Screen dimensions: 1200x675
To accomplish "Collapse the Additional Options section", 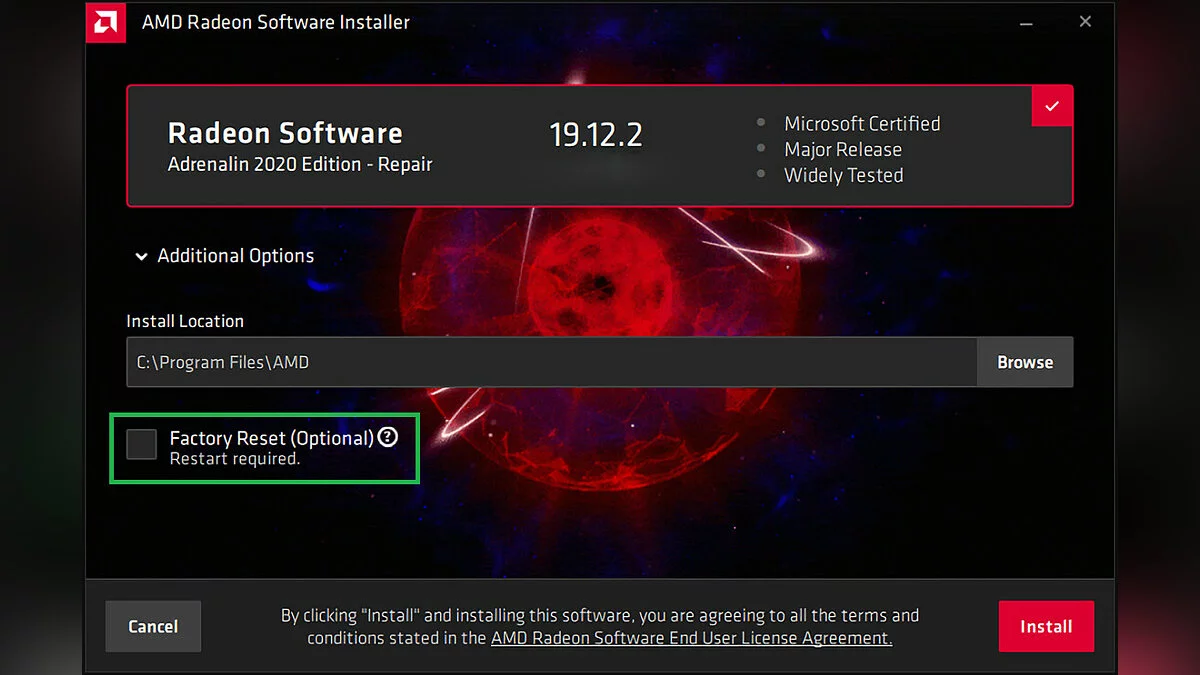I will (224, 256).
